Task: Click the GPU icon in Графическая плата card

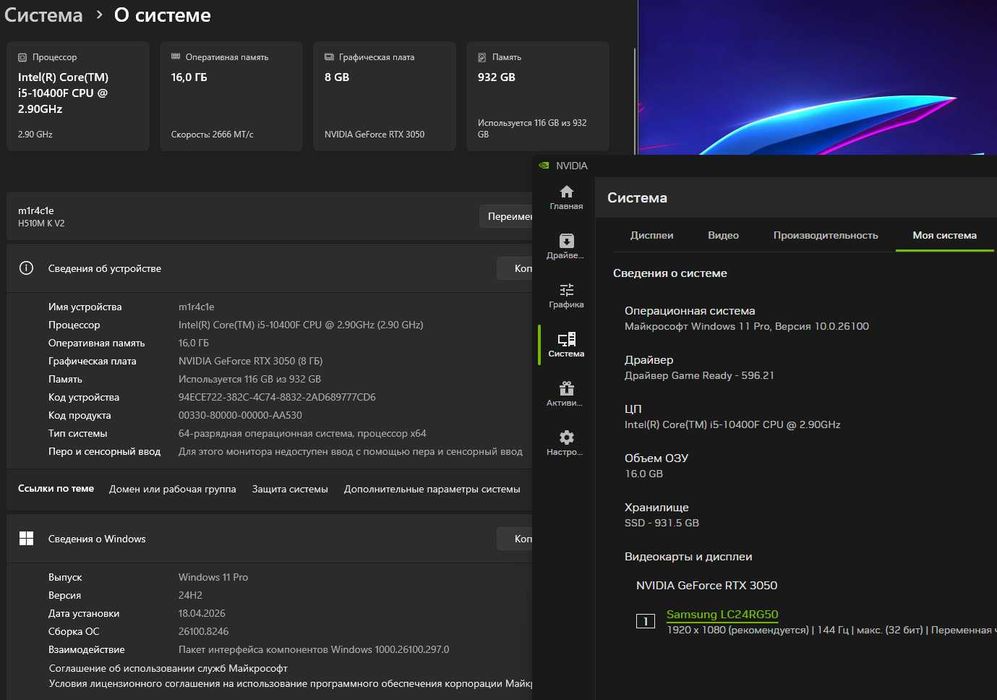Action: point(329,57)
